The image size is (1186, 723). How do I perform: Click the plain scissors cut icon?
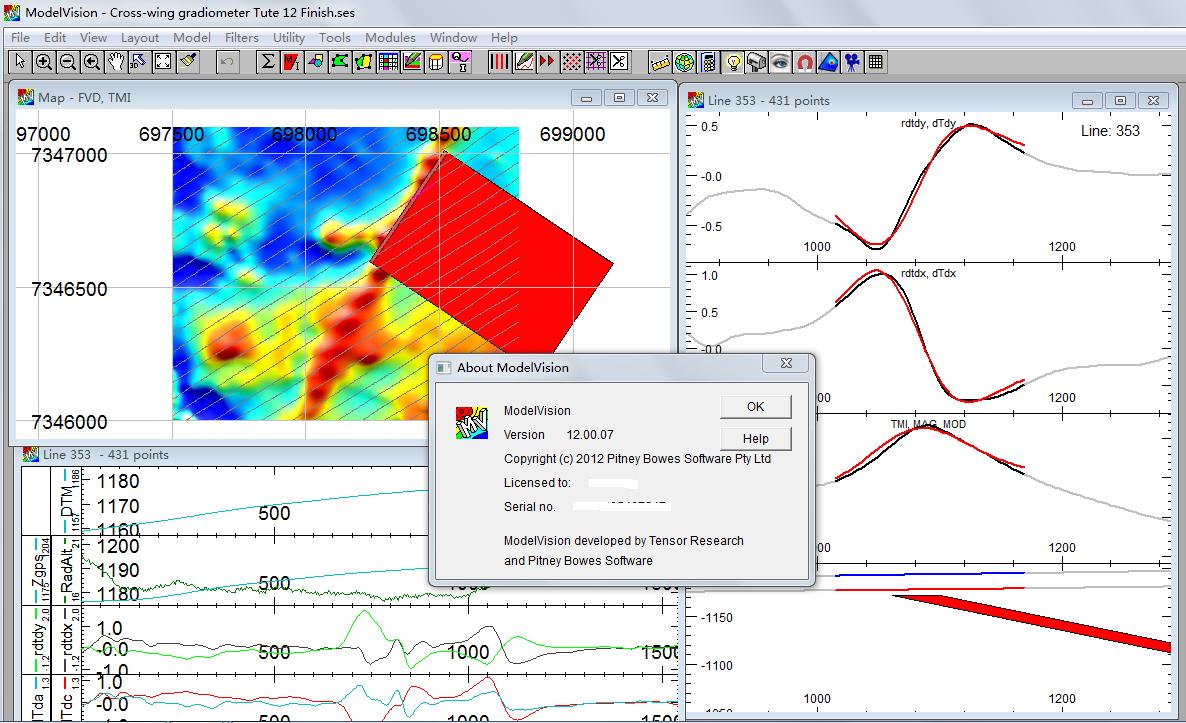[619, 62]
